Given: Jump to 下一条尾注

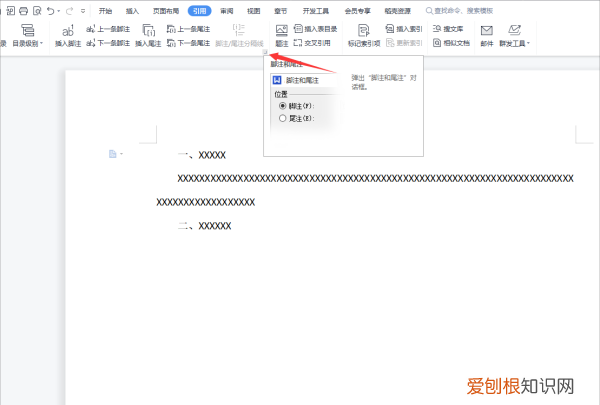Looking at the screenshot, I should 188,43.
